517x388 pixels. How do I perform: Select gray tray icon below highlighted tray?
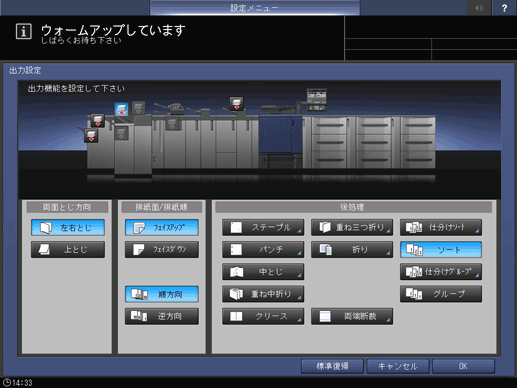[x=121, y=133]
